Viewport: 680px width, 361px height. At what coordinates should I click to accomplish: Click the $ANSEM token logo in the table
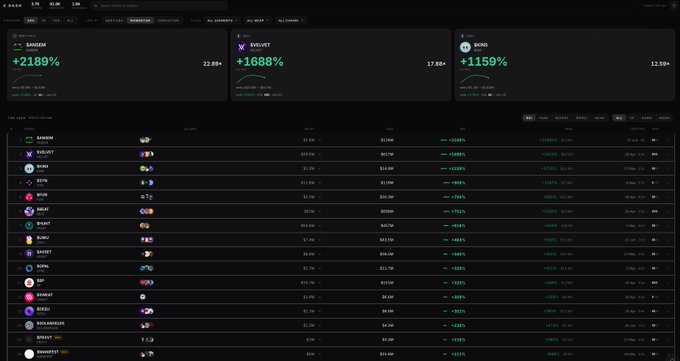29,140
